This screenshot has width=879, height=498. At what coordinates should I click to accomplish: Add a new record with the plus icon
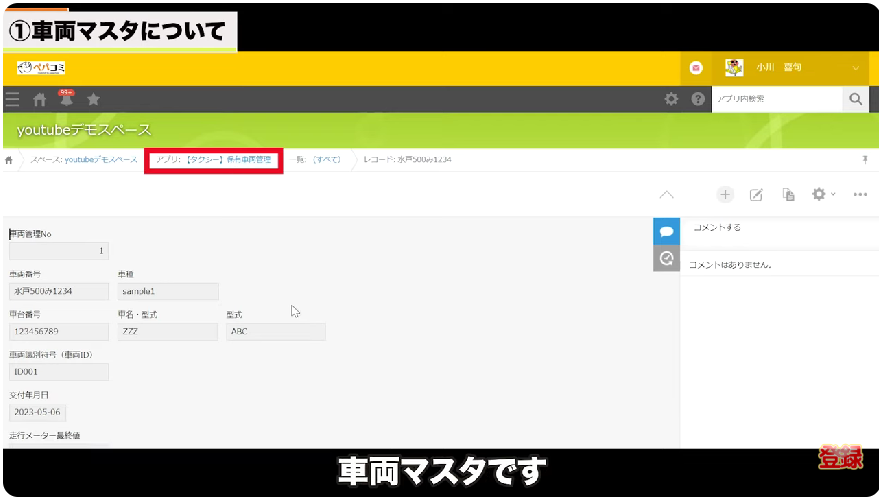(725, 194)
